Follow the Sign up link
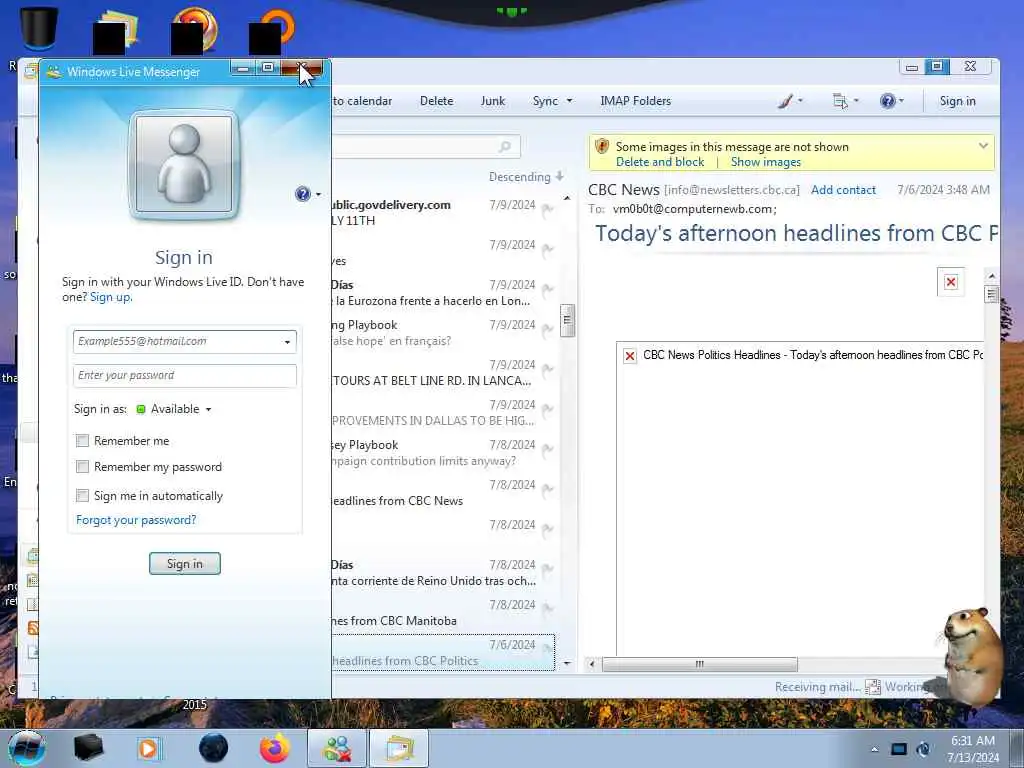Viewport: 1024px width, 768px height. 111,297
